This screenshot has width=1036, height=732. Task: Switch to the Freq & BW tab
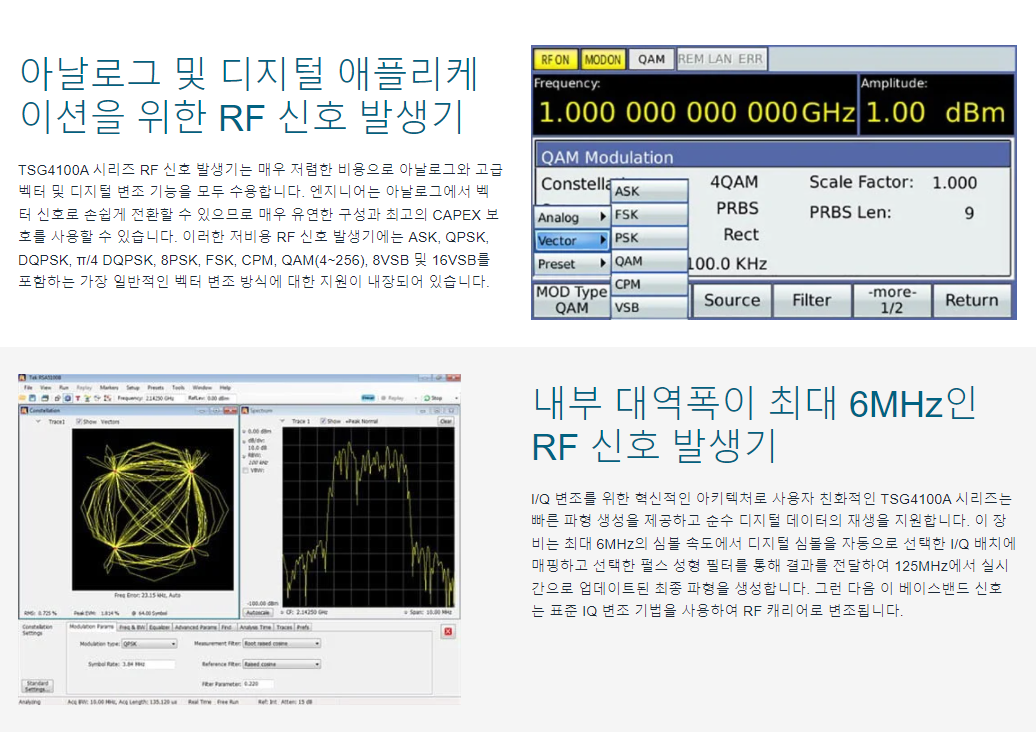point(132,627)
